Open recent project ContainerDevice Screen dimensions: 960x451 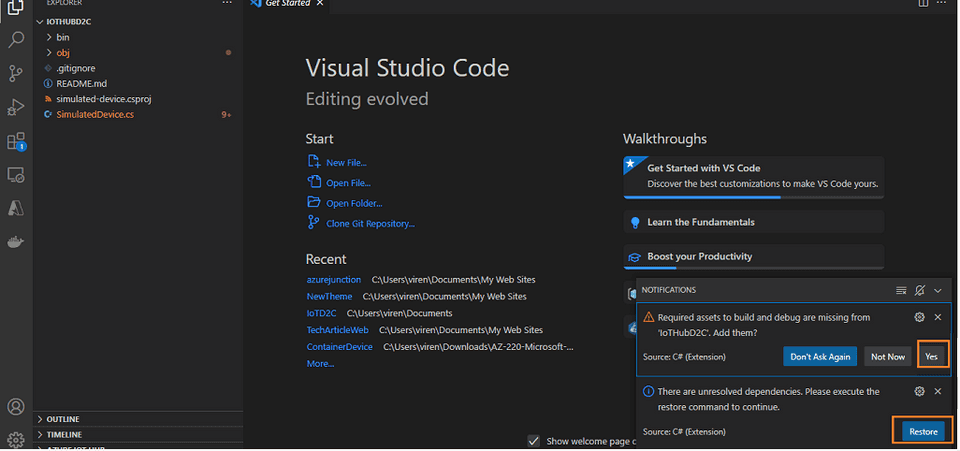point(339,346)
